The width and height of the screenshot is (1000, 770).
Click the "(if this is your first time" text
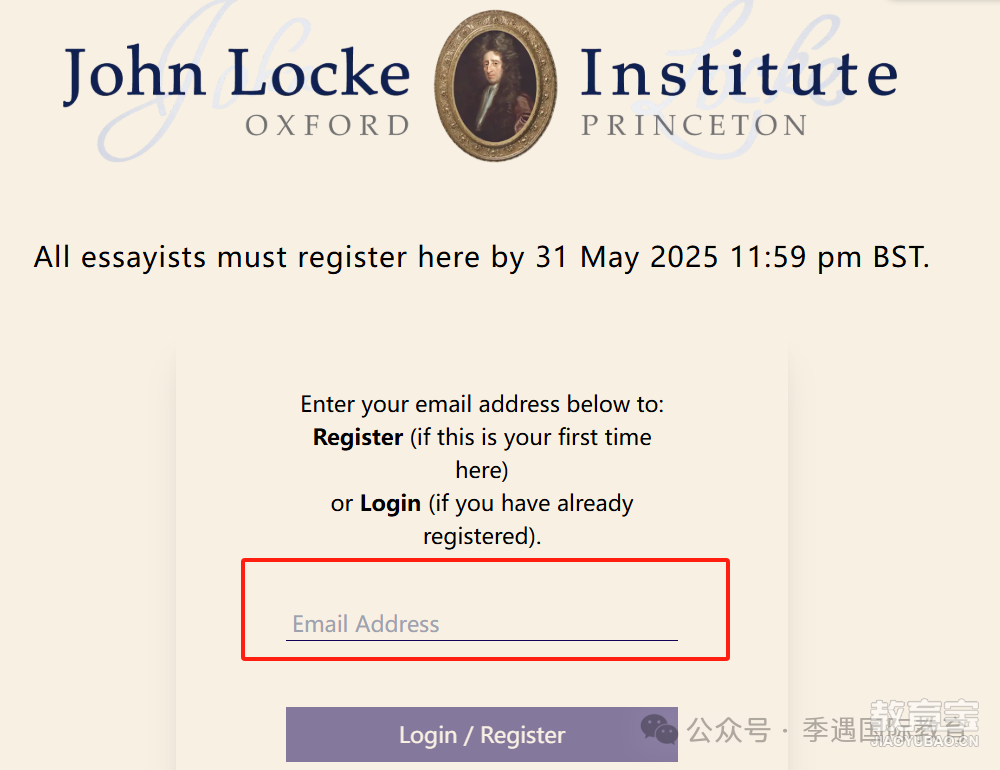pyautogui.click(x=531, y=437)
